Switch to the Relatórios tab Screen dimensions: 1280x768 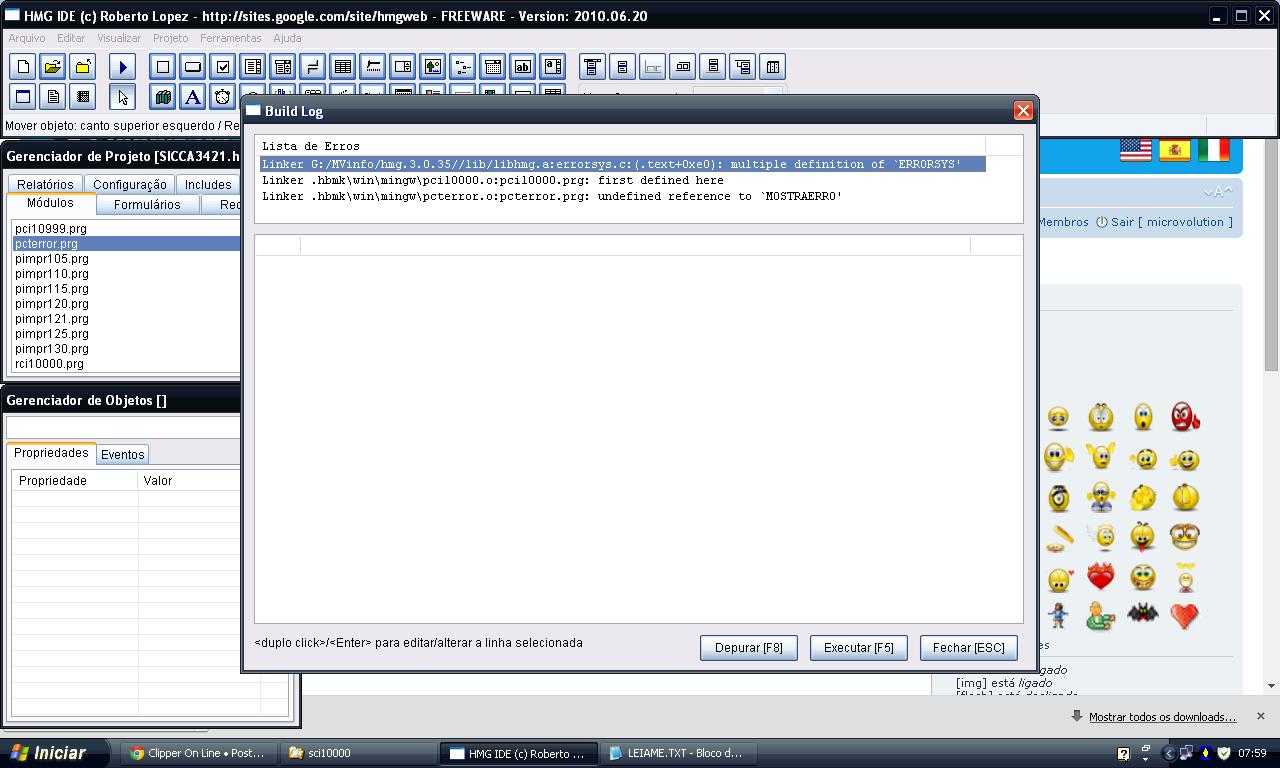coord(45,184)
